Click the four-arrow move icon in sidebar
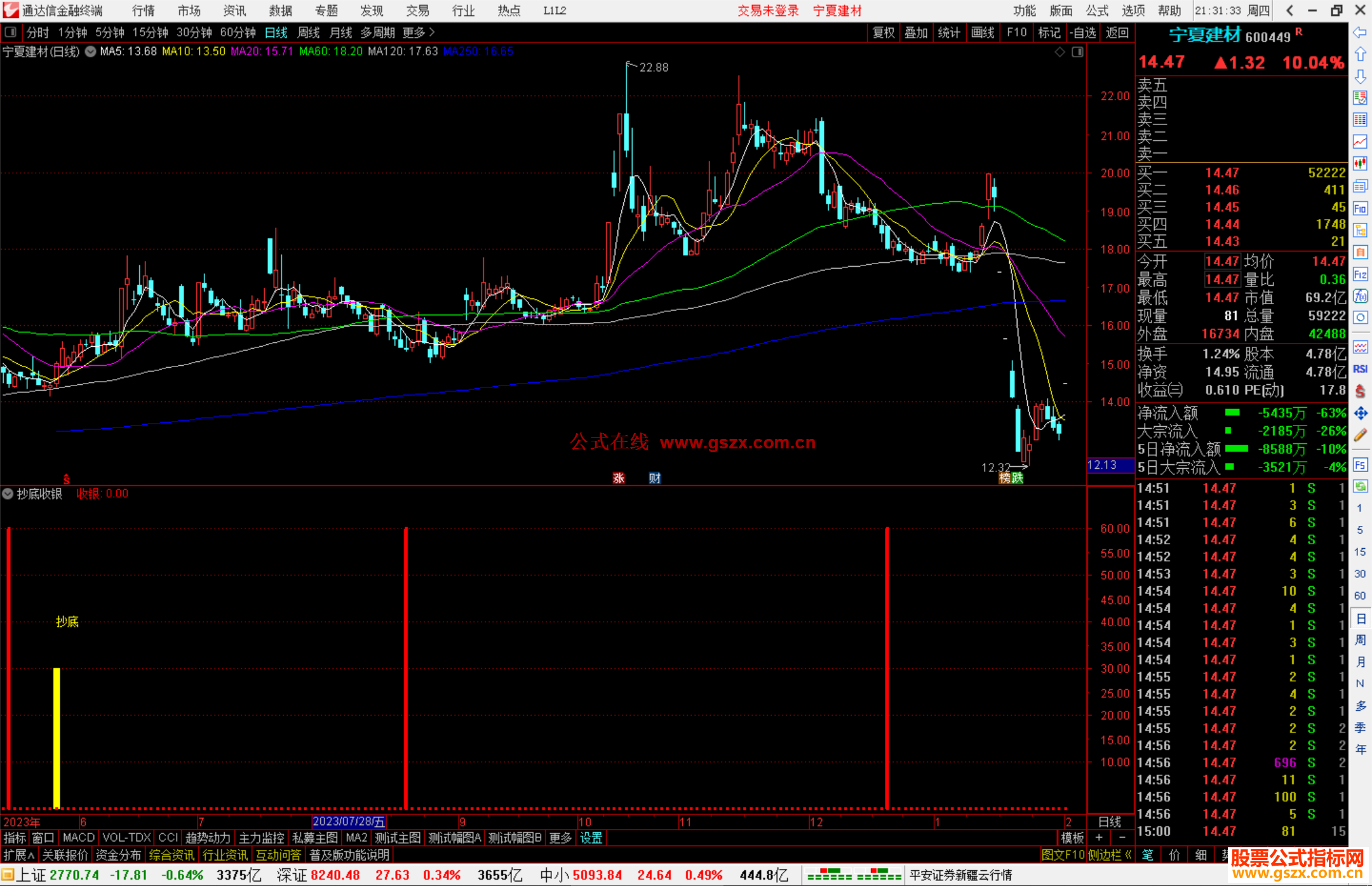The image size is (1372, 886). click(1360, 413)
